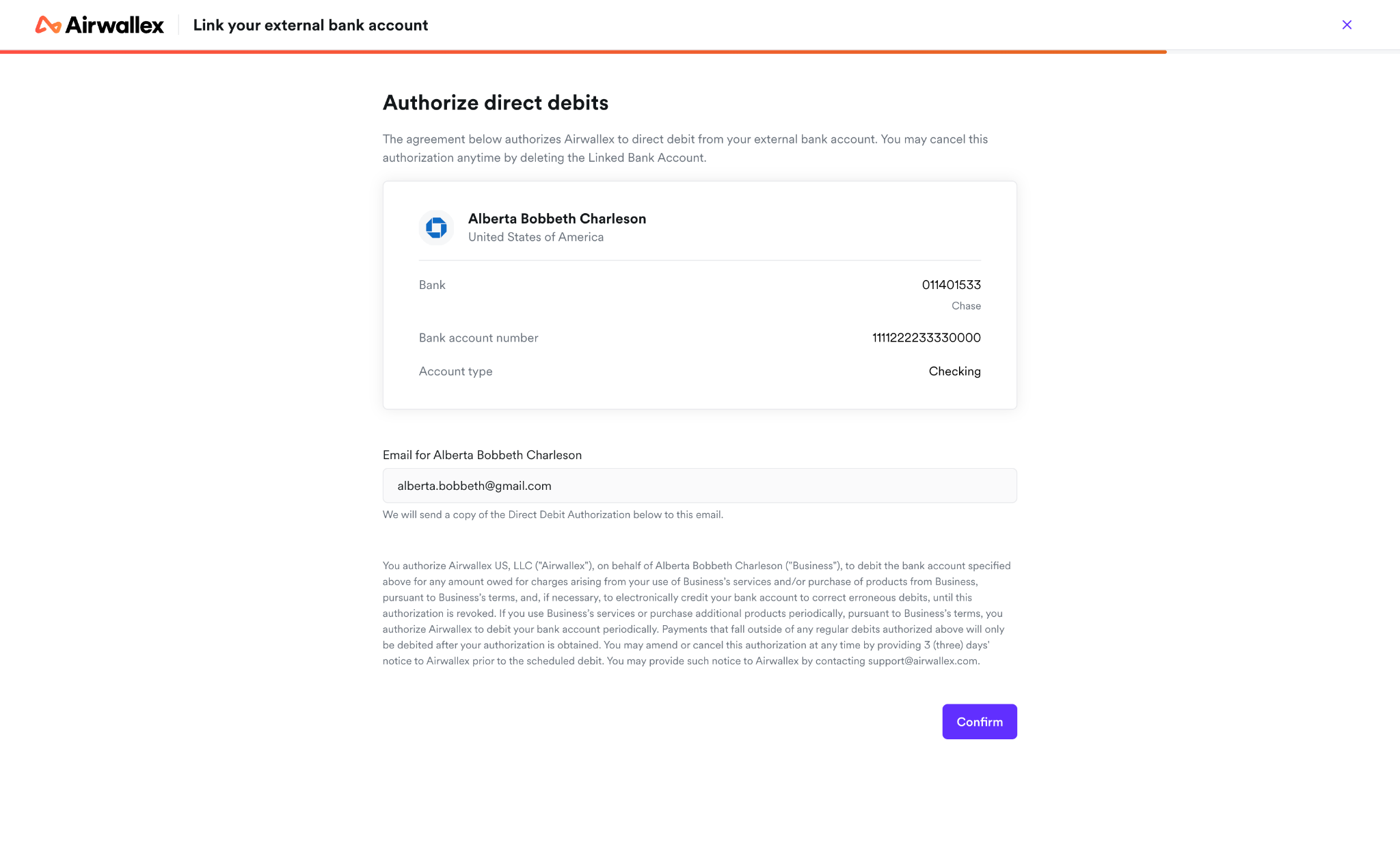The image size is (1400, 865).
Task: Click the United States of America text
Action: pyautogui.click(x=535, y=237)
